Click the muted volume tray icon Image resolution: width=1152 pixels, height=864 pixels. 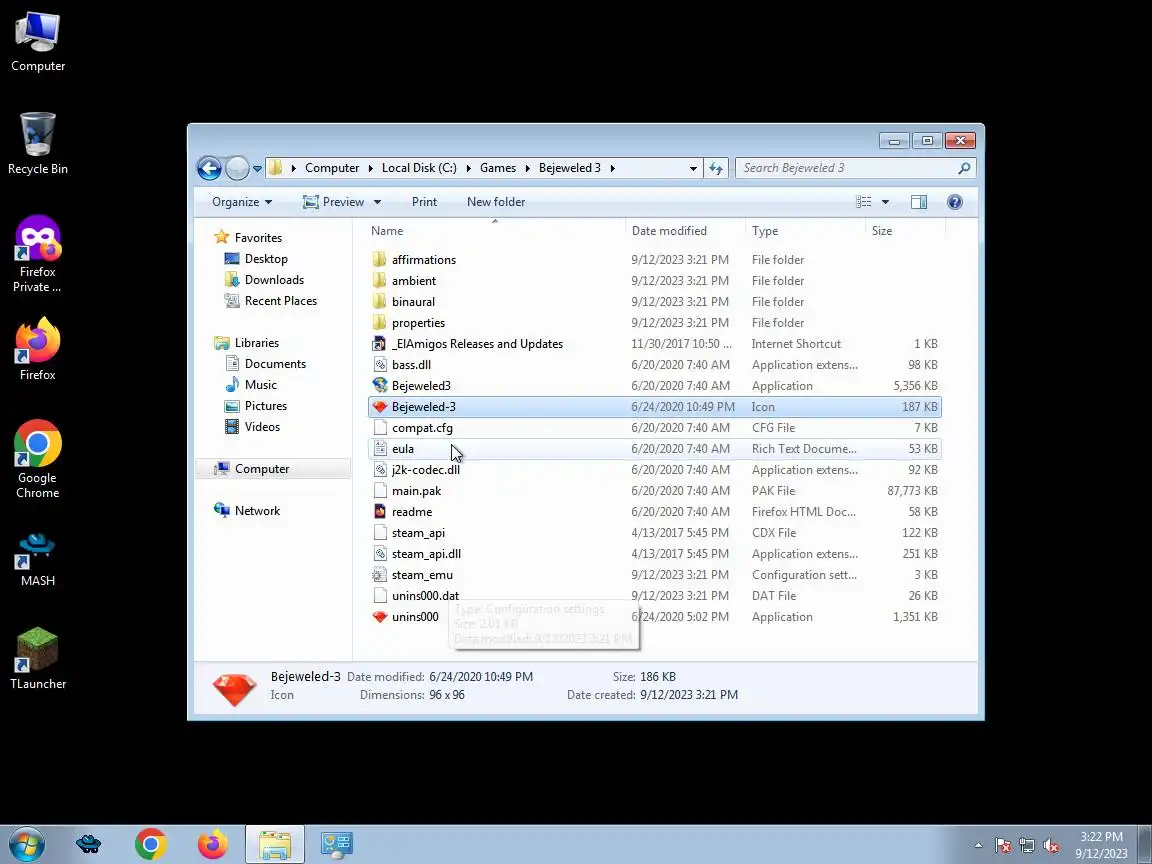(x=1051, y=846)
